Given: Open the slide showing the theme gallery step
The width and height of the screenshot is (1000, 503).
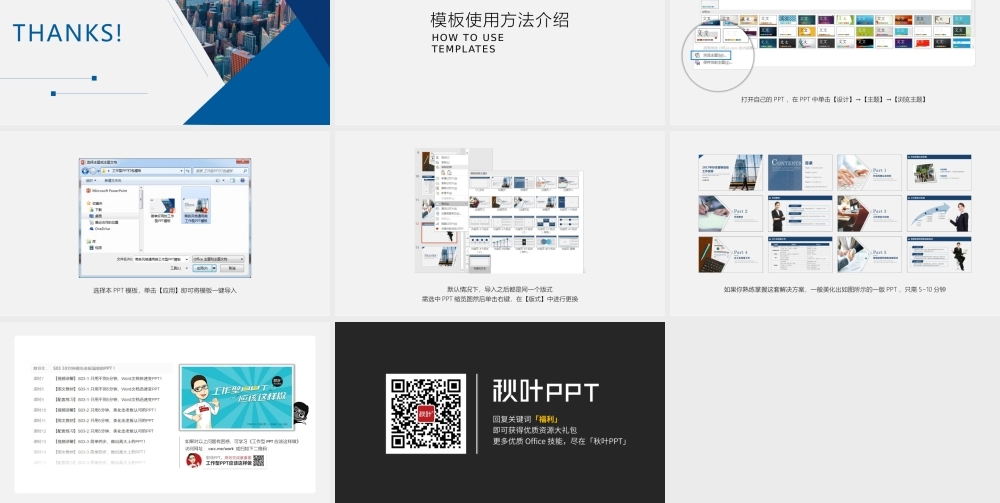Looking at the screenshot, I should coord(835,62).
